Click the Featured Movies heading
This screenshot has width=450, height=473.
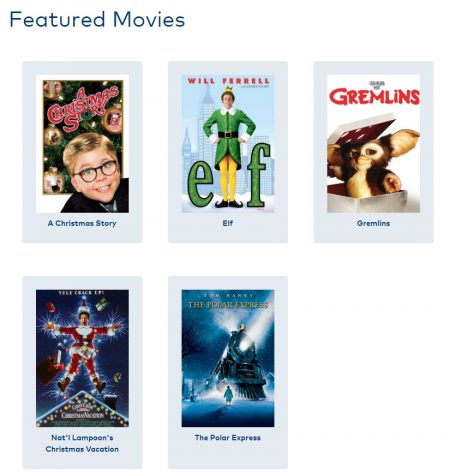(97, 19)
